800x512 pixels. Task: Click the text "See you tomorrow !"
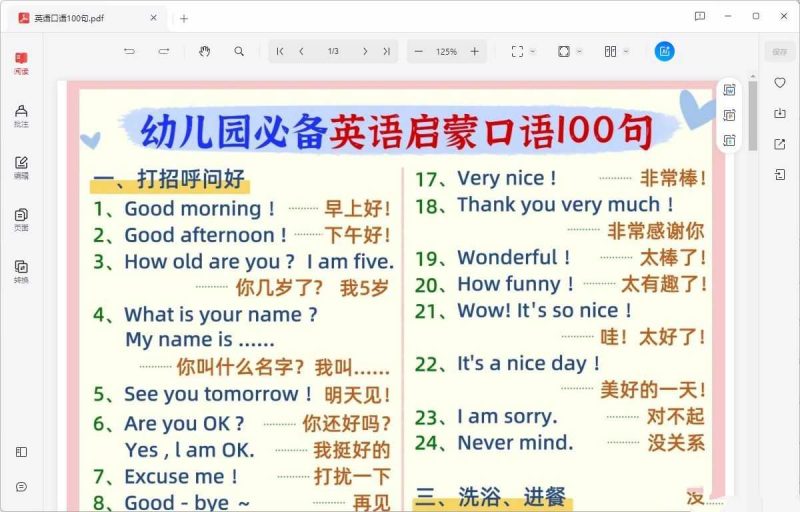pos(218,394)
